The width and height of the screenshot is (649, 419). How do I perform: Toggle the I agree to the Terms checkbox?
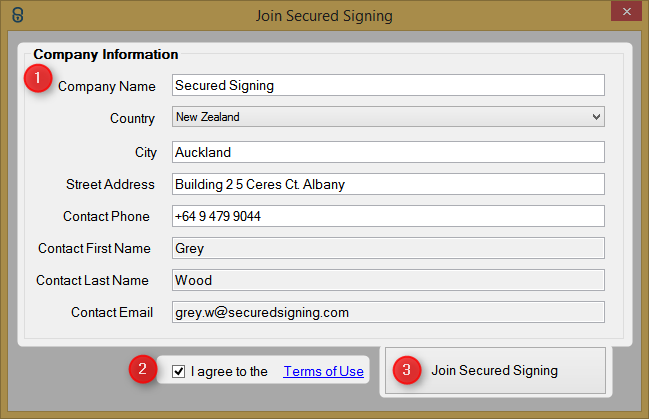click(178, 371)
